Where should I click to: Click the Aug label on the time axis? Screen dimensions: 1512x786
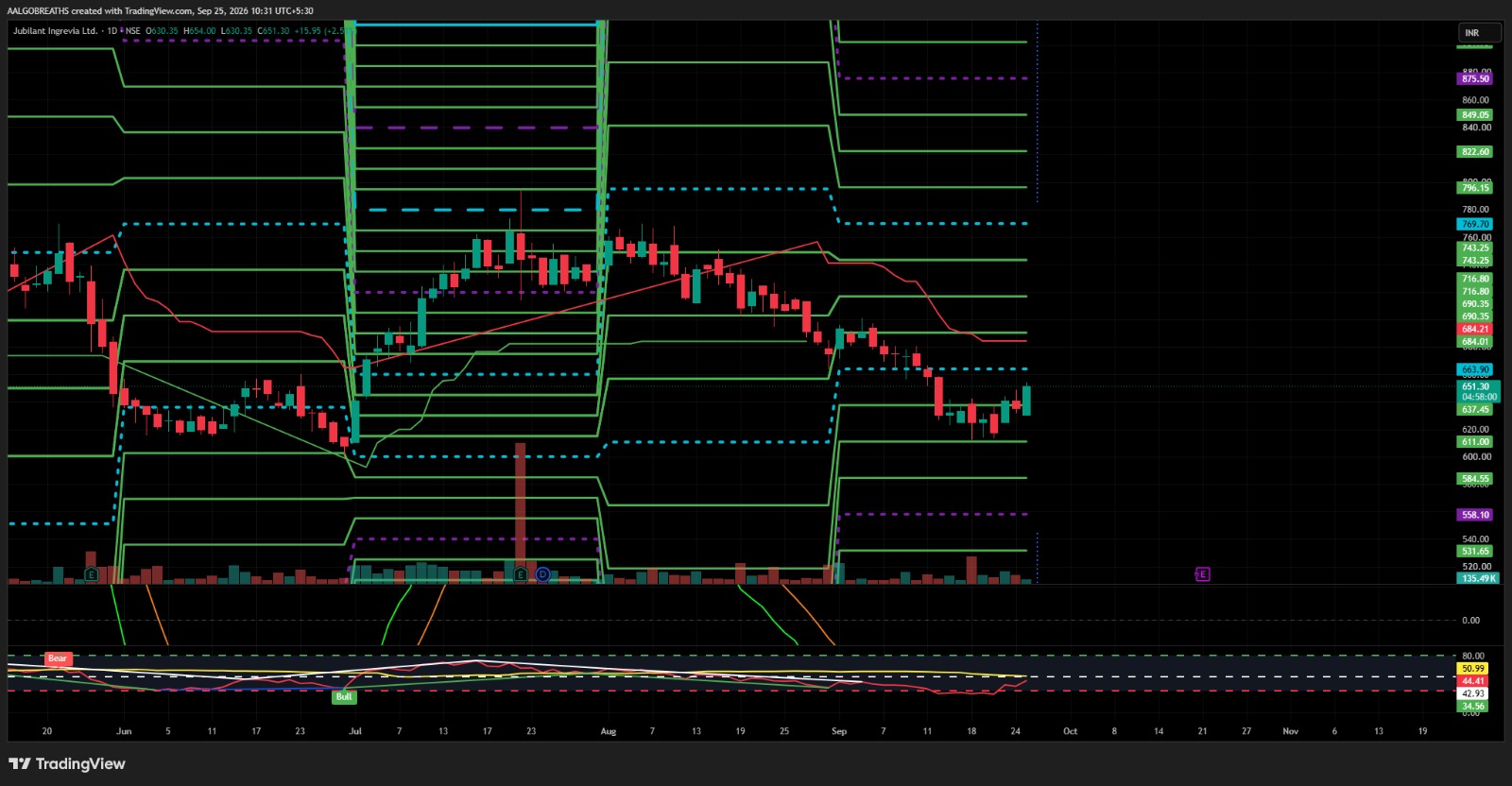tap(609, 731)
